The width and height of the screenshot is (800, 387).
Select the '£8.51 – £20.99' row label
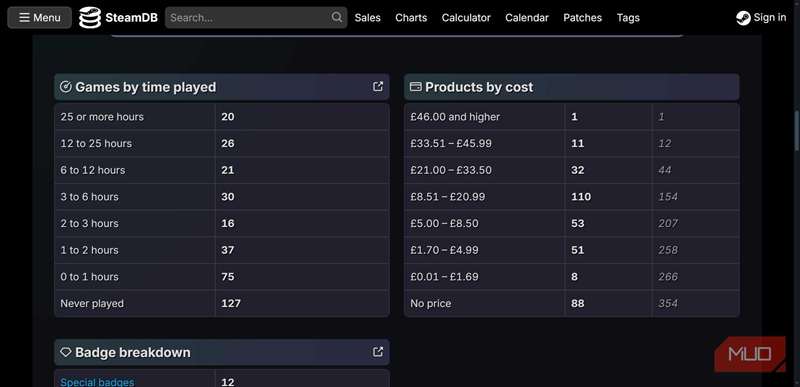click(x=447, y=197)
